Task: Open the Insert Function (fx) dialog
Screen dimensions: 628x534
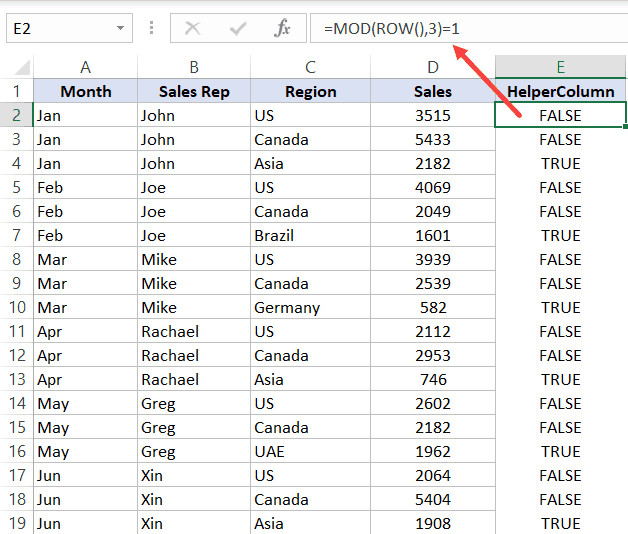Action: tap(283, 29)
